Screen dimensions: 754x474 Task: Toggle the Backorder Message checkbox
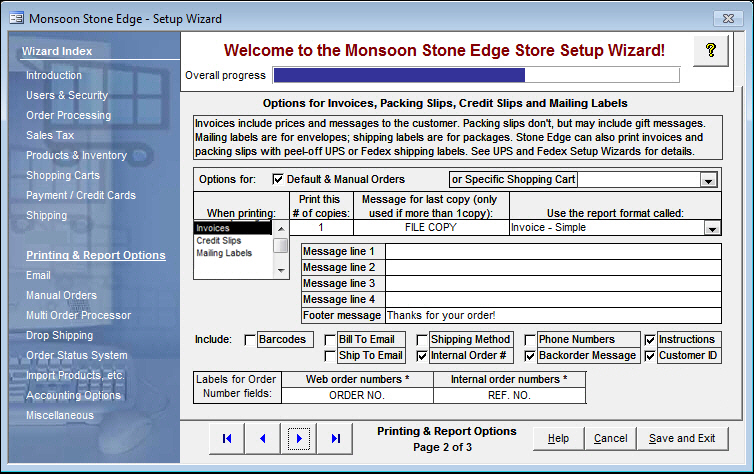pyautogui.click(x=530, y=356)
